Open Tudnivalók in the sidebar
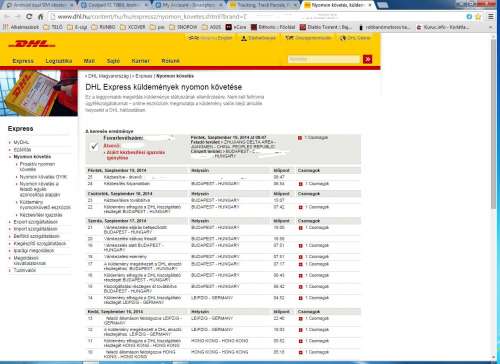Viewport: 500px width, 364px height. (x=24, y=270)
